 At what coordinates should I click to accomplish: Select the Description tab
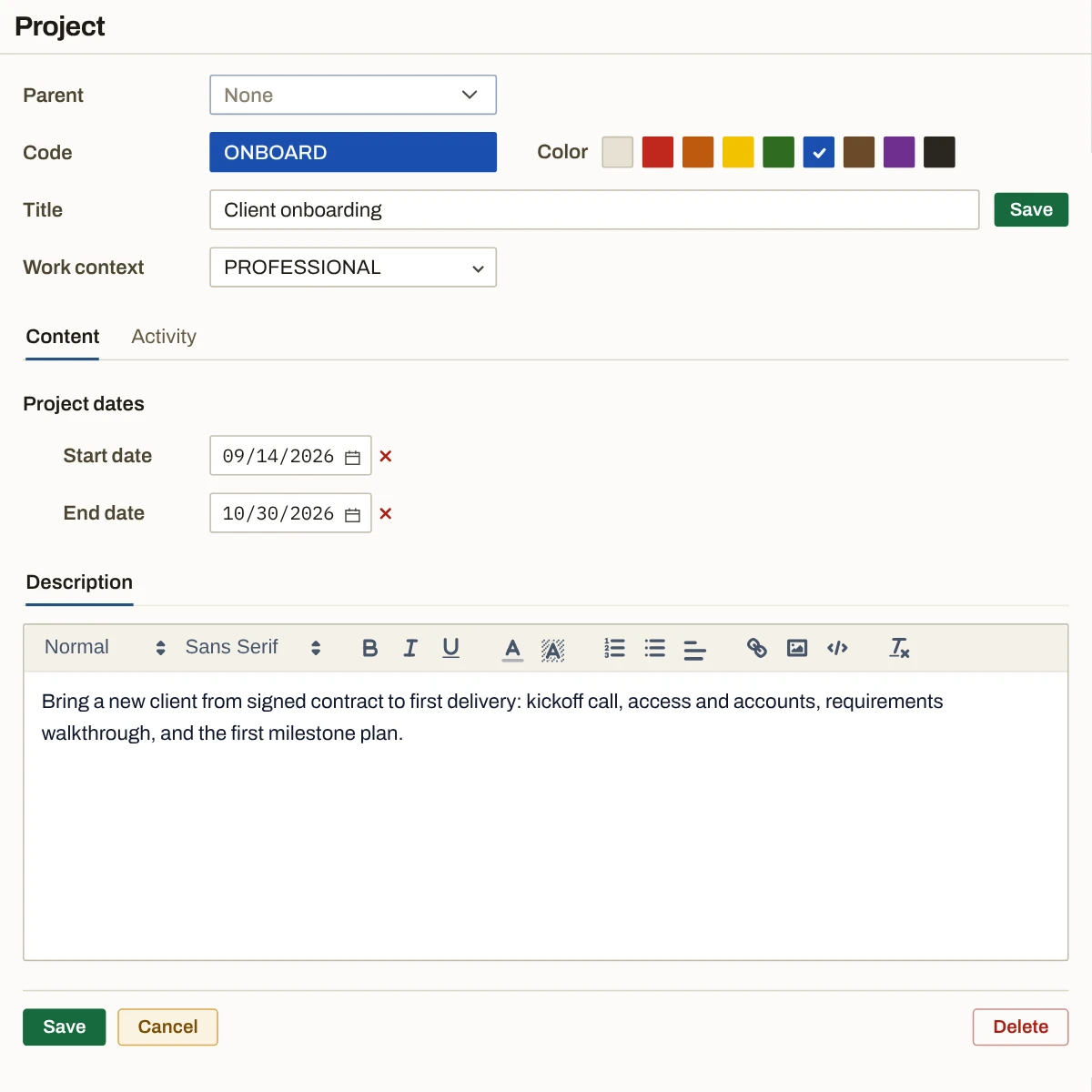point(79,582)
